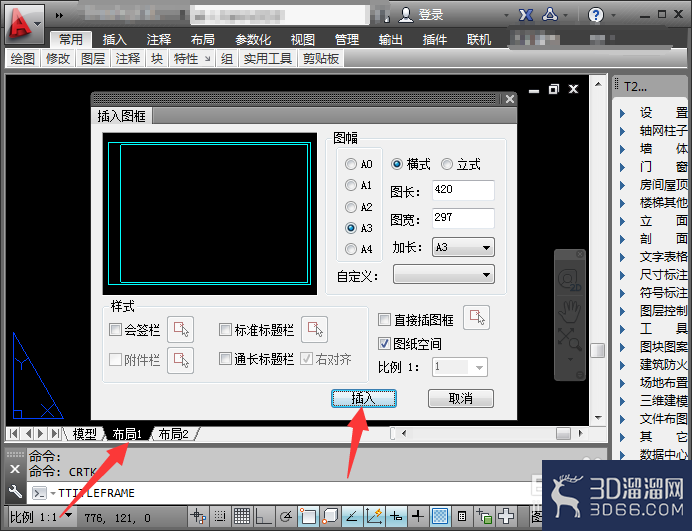Click the login user icon
The width and height of the screenshot is (692, 531).
pos(405,15)
